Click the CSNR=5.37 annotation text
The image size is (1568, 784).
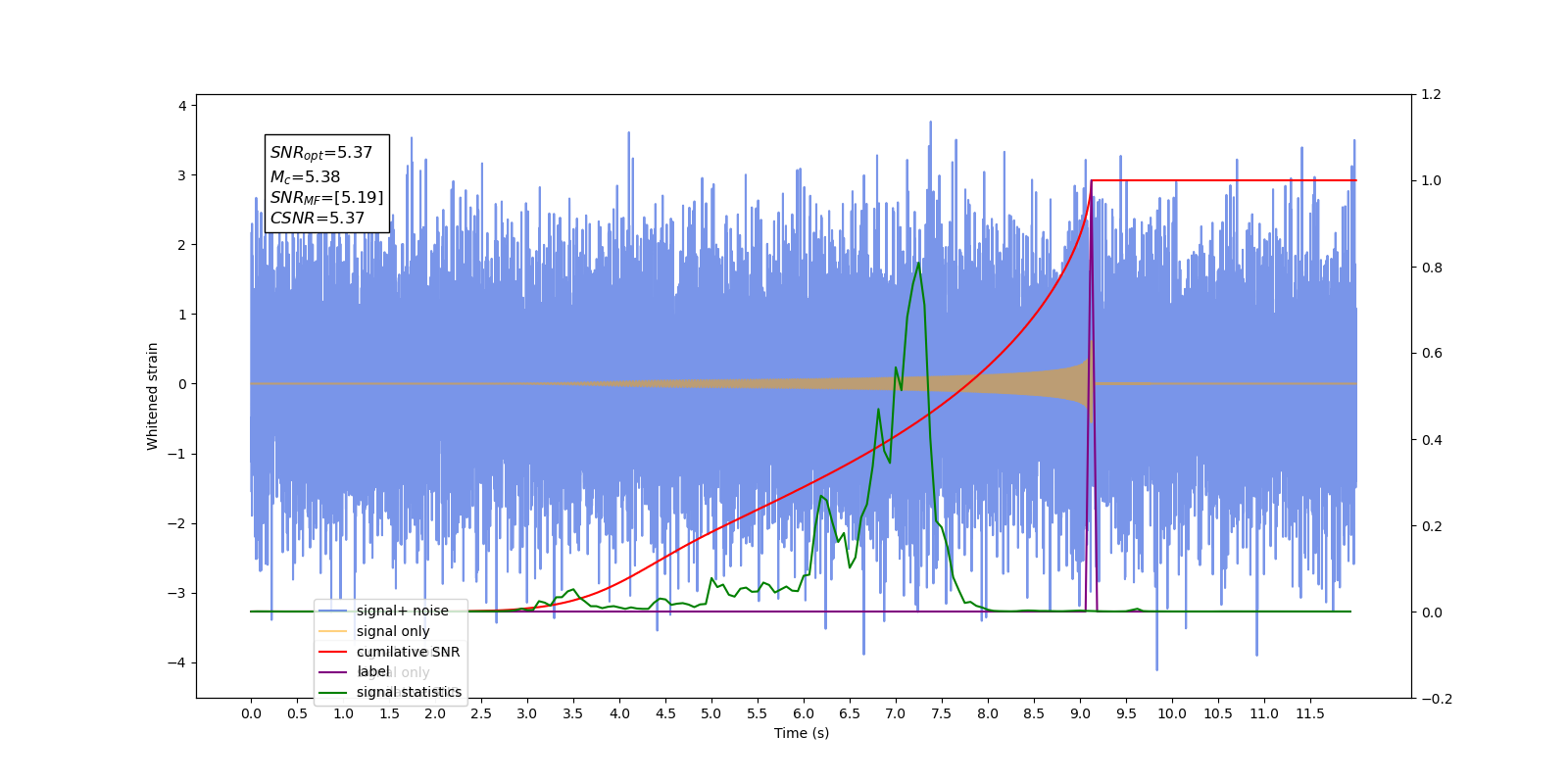pos(318,219)
